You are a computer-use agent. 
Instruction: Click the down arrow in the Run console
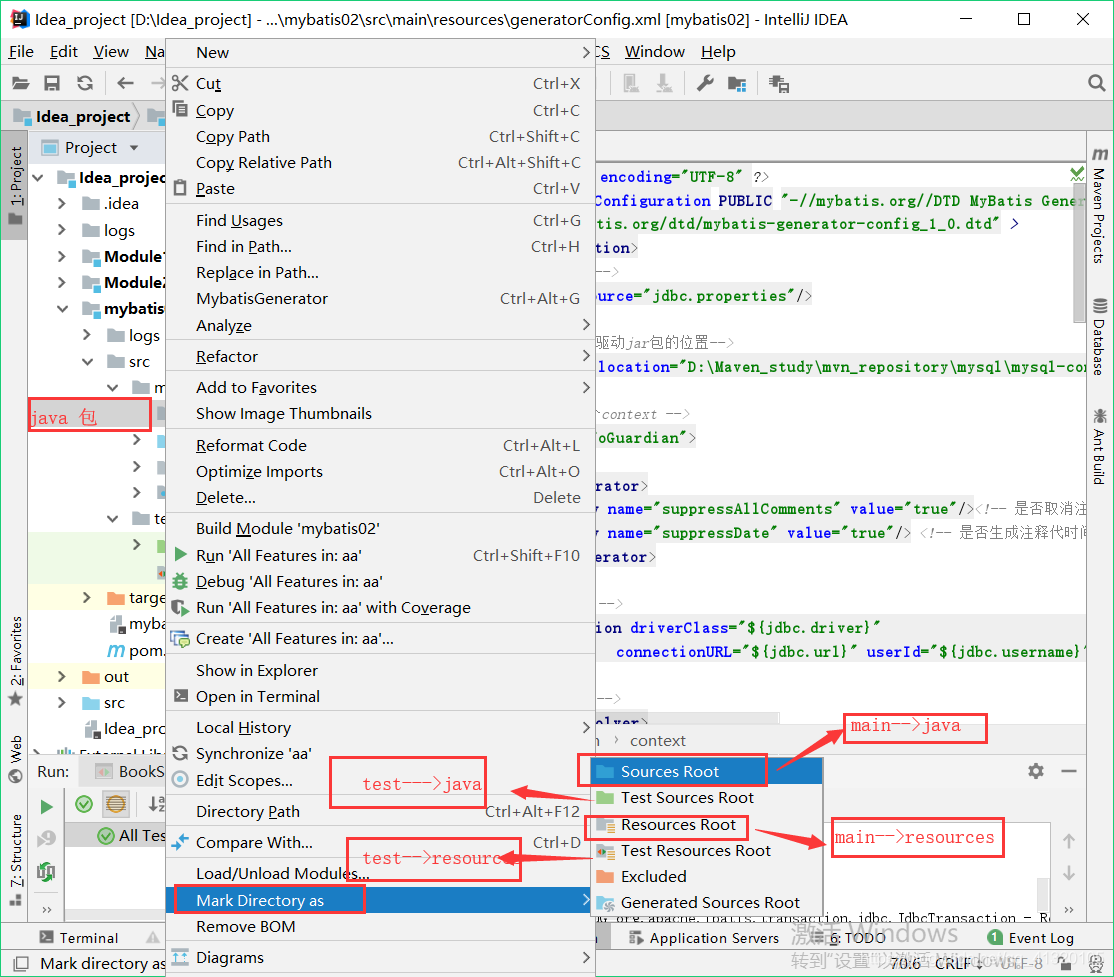coord(1069,873)
